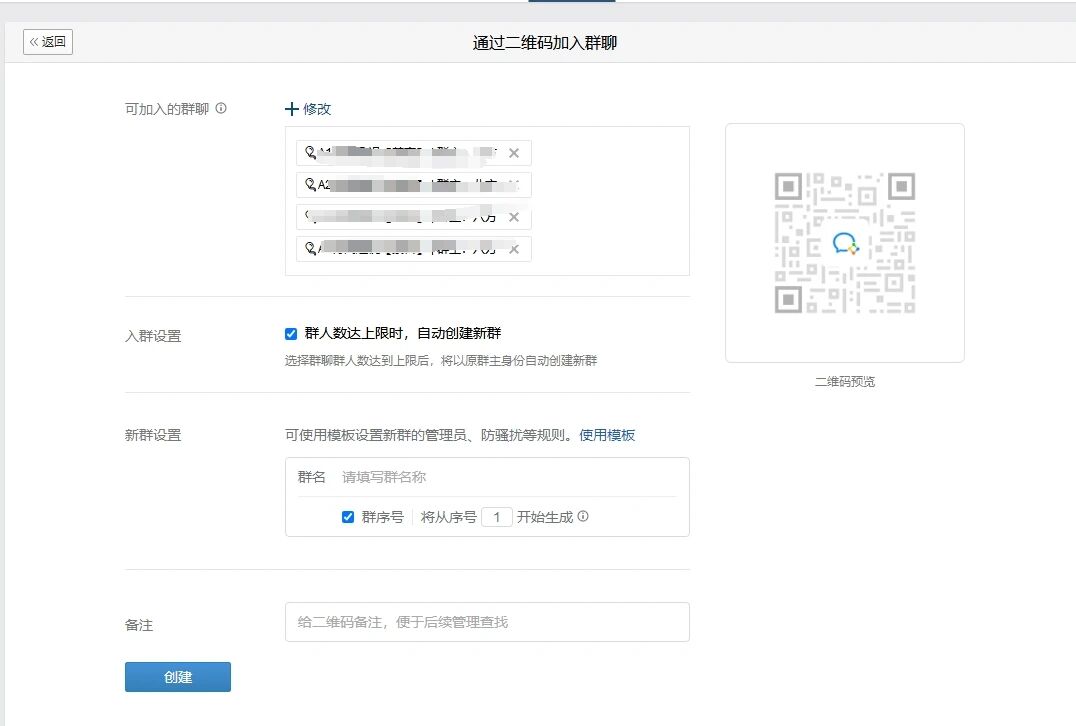The image size is (1076, 726).
Task: Click the A2 group's chat icon
Action: pos(311,185)
